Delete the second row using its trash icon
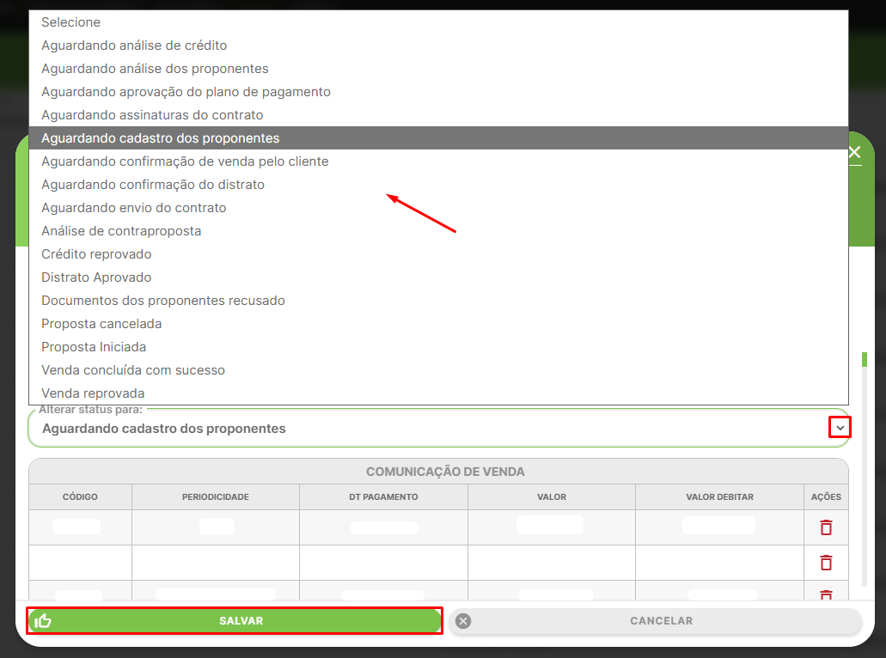Screen dimensions: 886x658 pyautogui.click(x=826, y=562)
